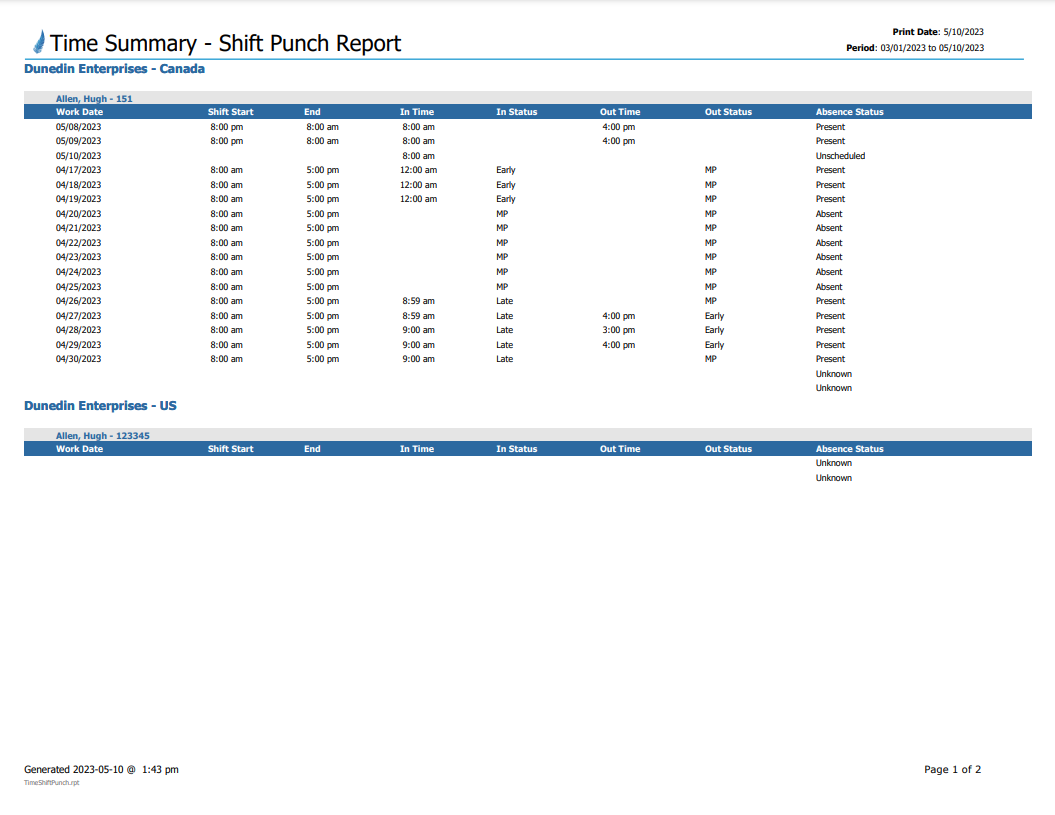Click the Period date range text
Screen dimensions: 1055x815
(x=930, y=47)
